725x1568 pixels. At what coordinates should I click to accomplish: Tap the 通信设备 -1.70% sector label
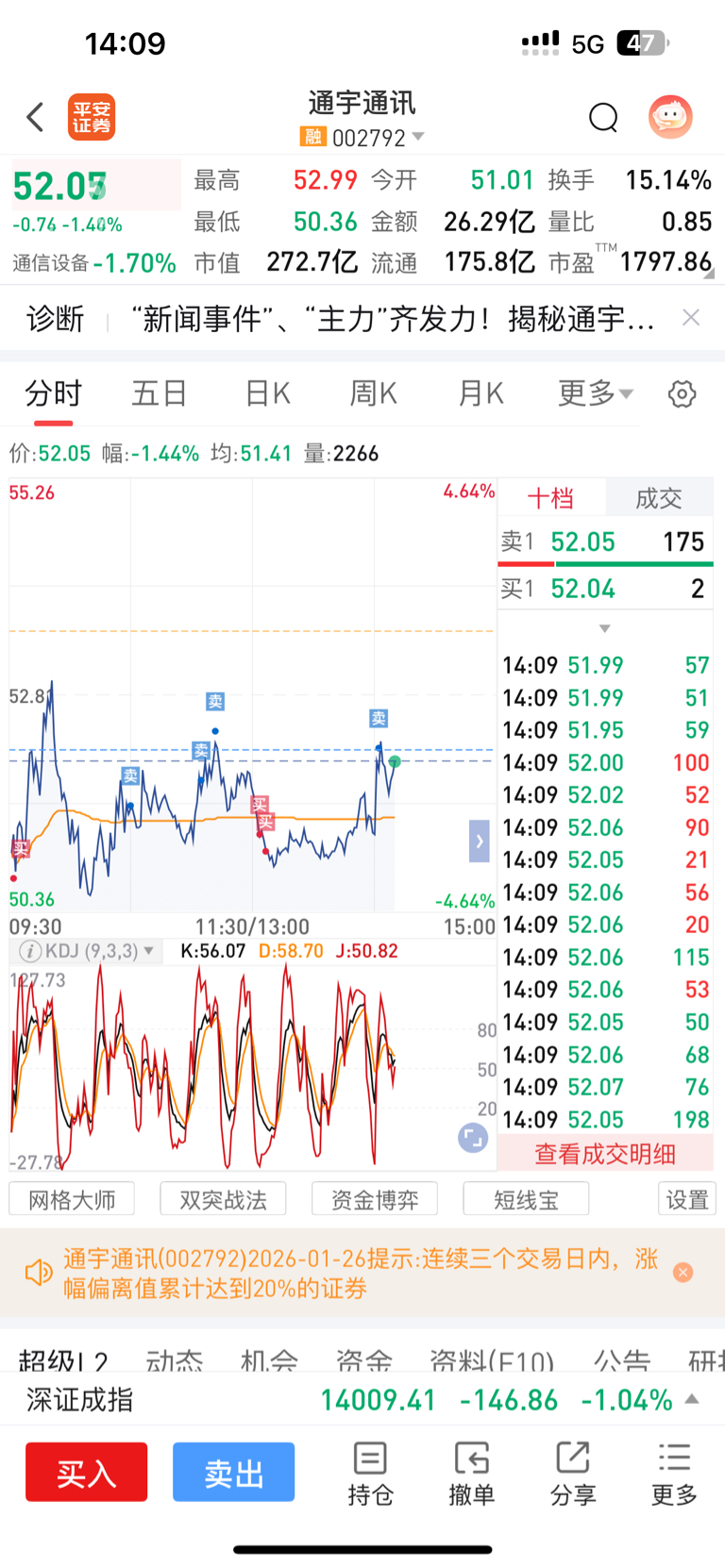click(94, 262)
